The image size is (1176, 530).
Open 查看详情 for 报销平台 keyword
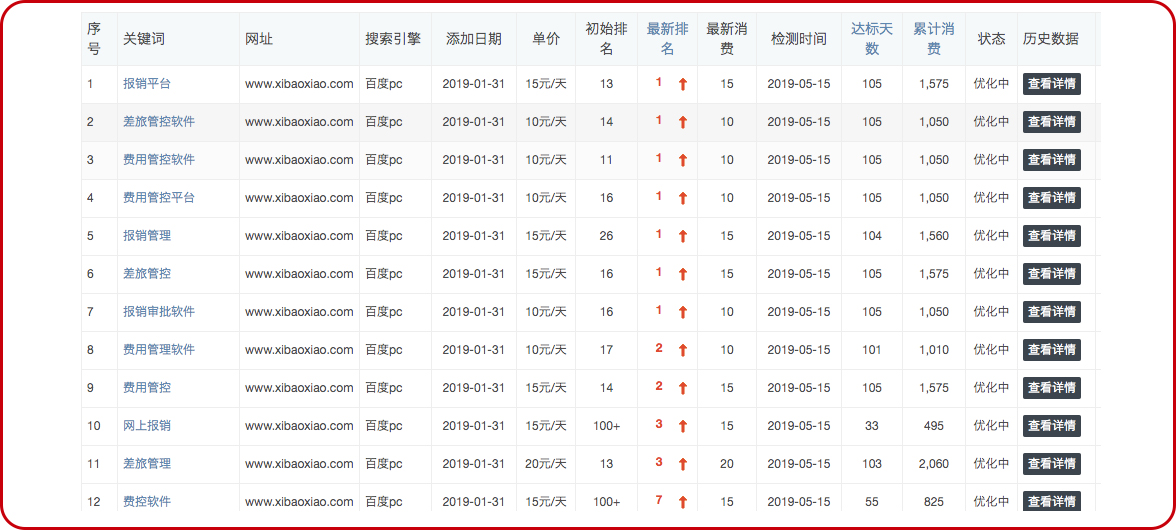tap(1051, 84)
